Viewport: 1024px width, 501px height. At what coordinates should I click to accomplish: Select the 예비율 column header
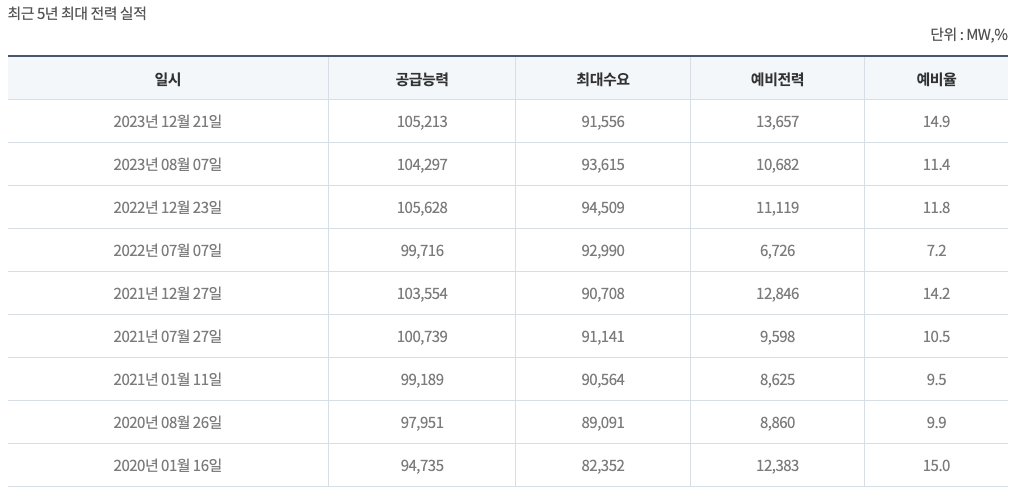(937, 79)
